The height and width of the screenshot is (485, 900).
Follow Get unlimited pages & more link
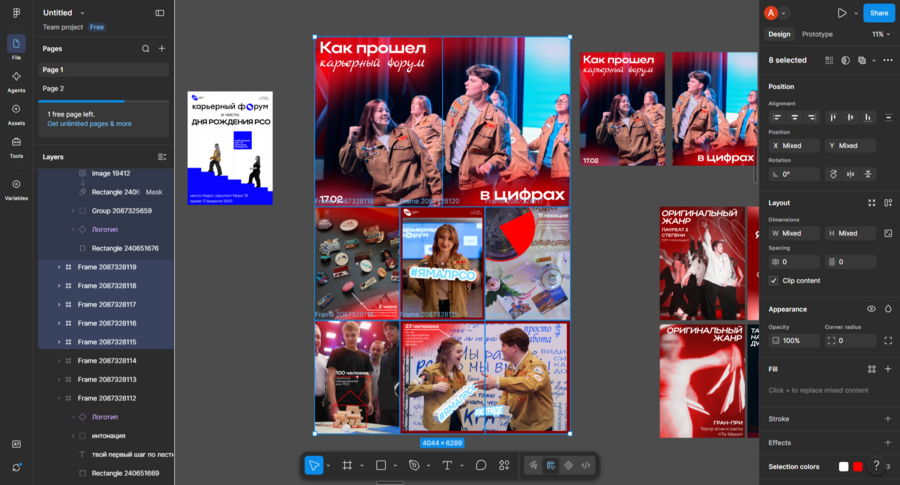click(x=89, y=123)
